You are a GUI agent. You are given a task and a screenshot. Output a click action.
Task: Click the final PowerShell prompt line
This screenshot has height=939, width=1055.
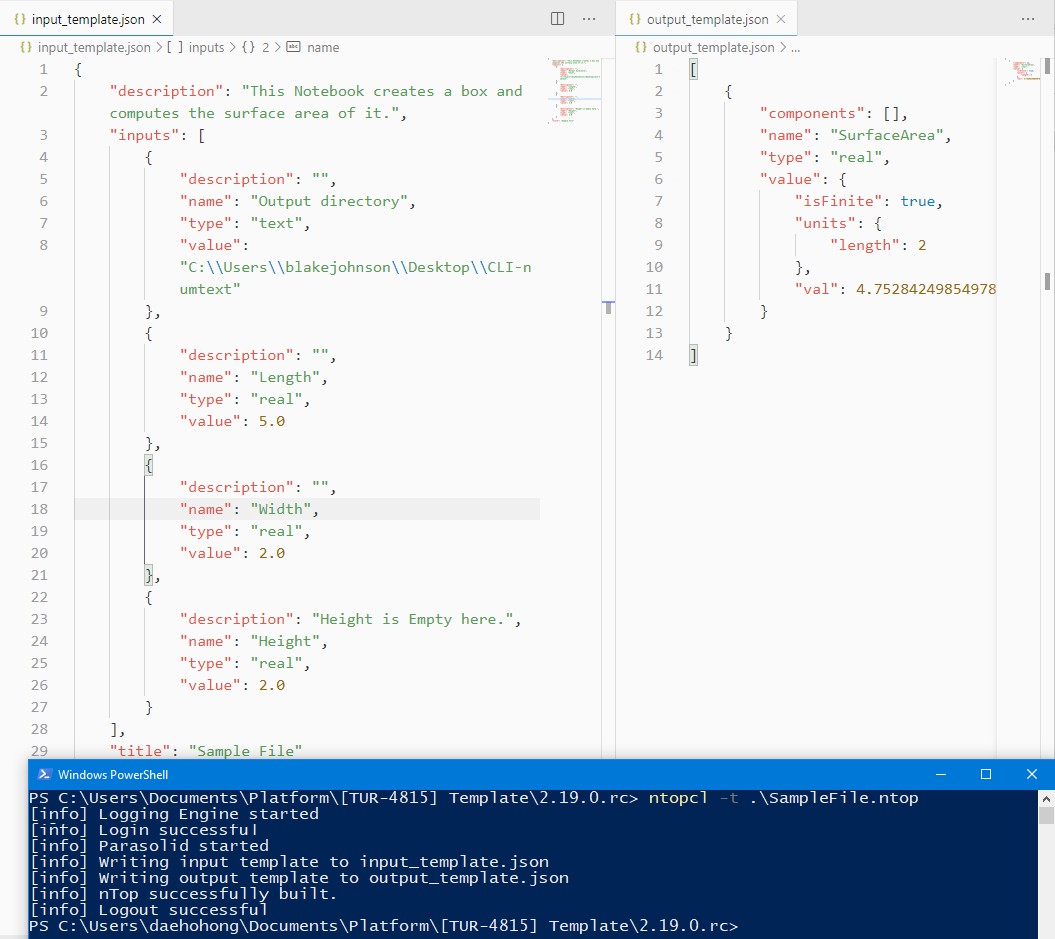click(x=384, y=926)
